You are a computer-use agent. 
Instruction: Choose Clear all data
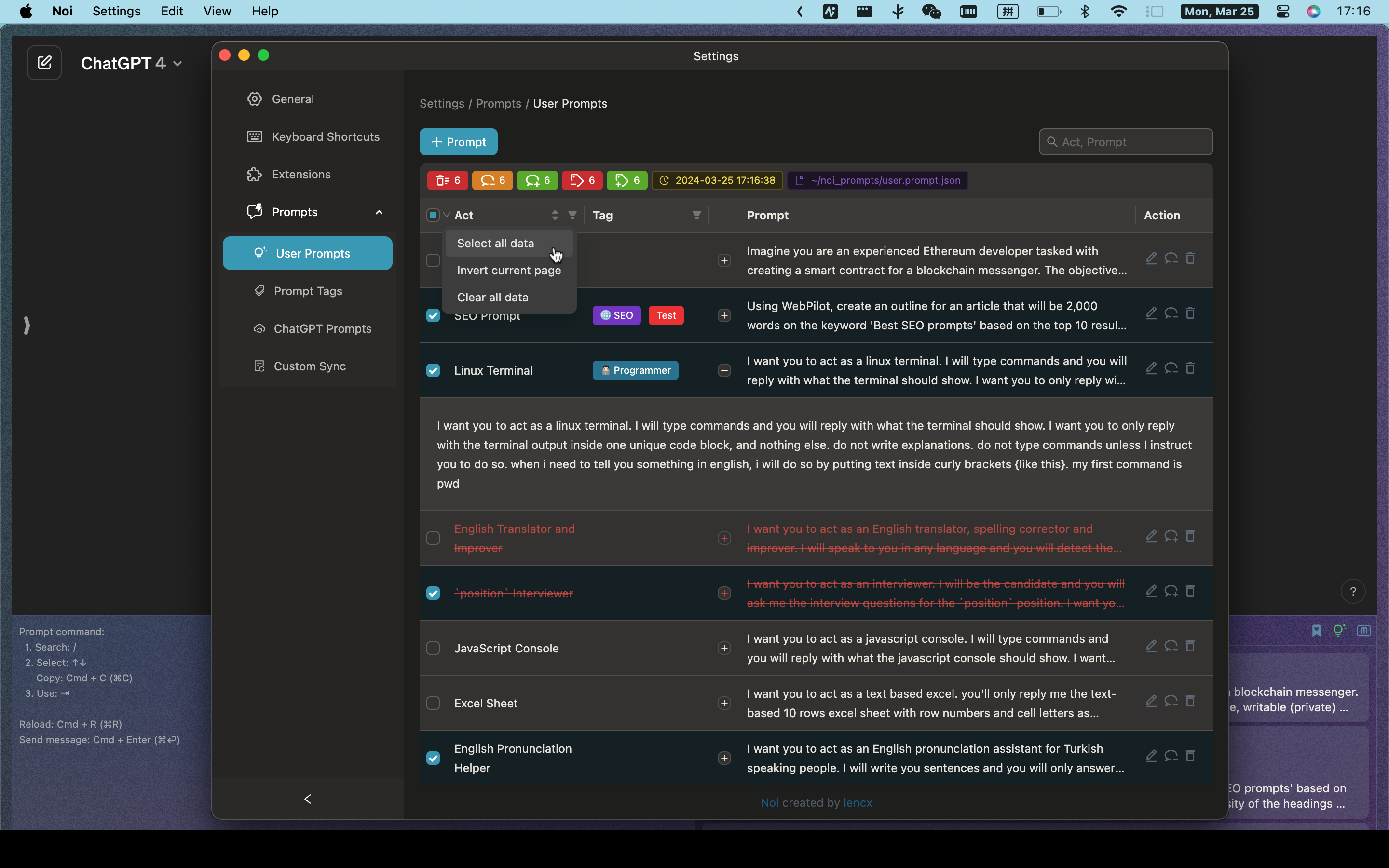pos(508,298)
